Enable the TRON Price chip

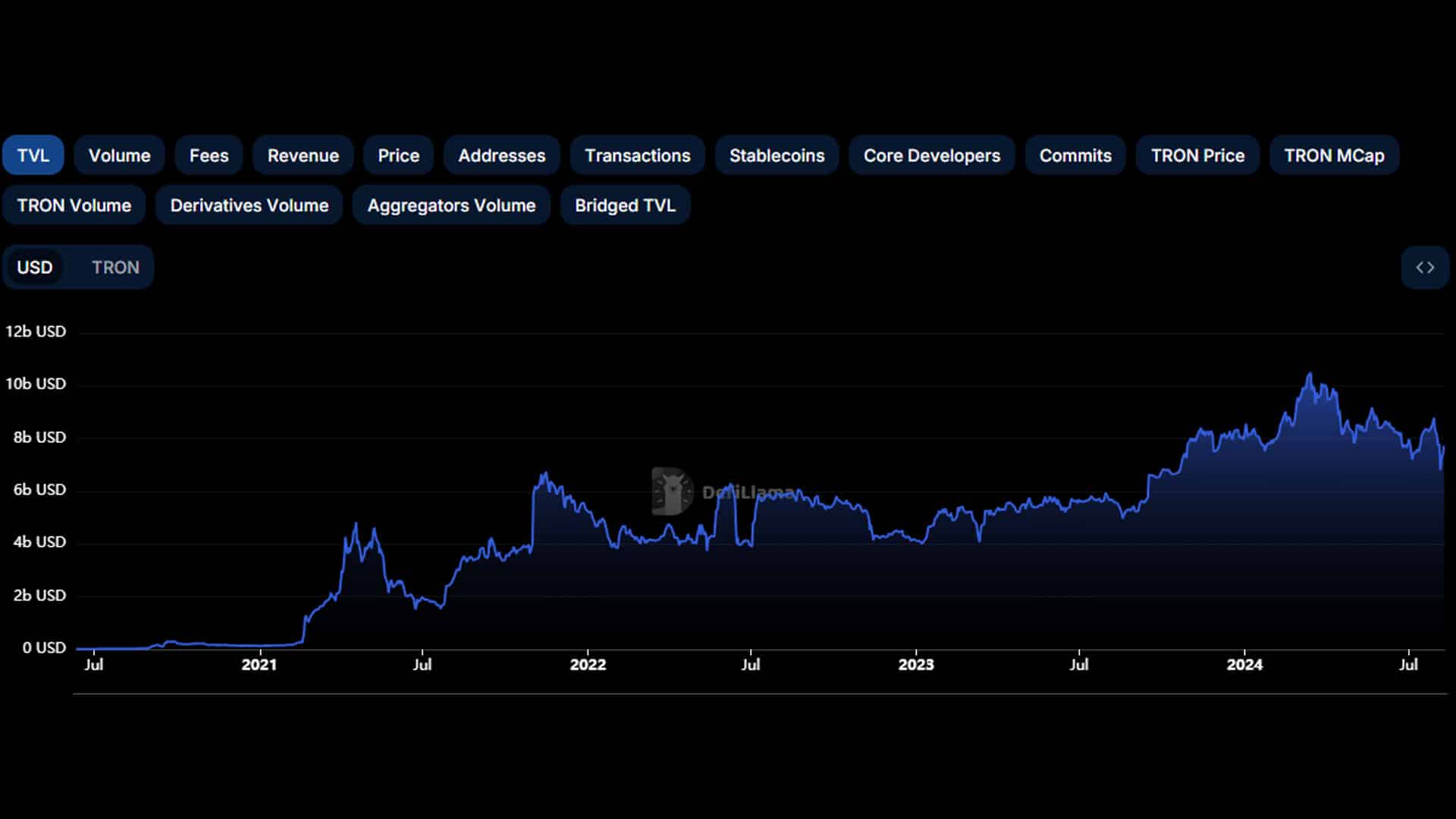[x=1198, y=155]
